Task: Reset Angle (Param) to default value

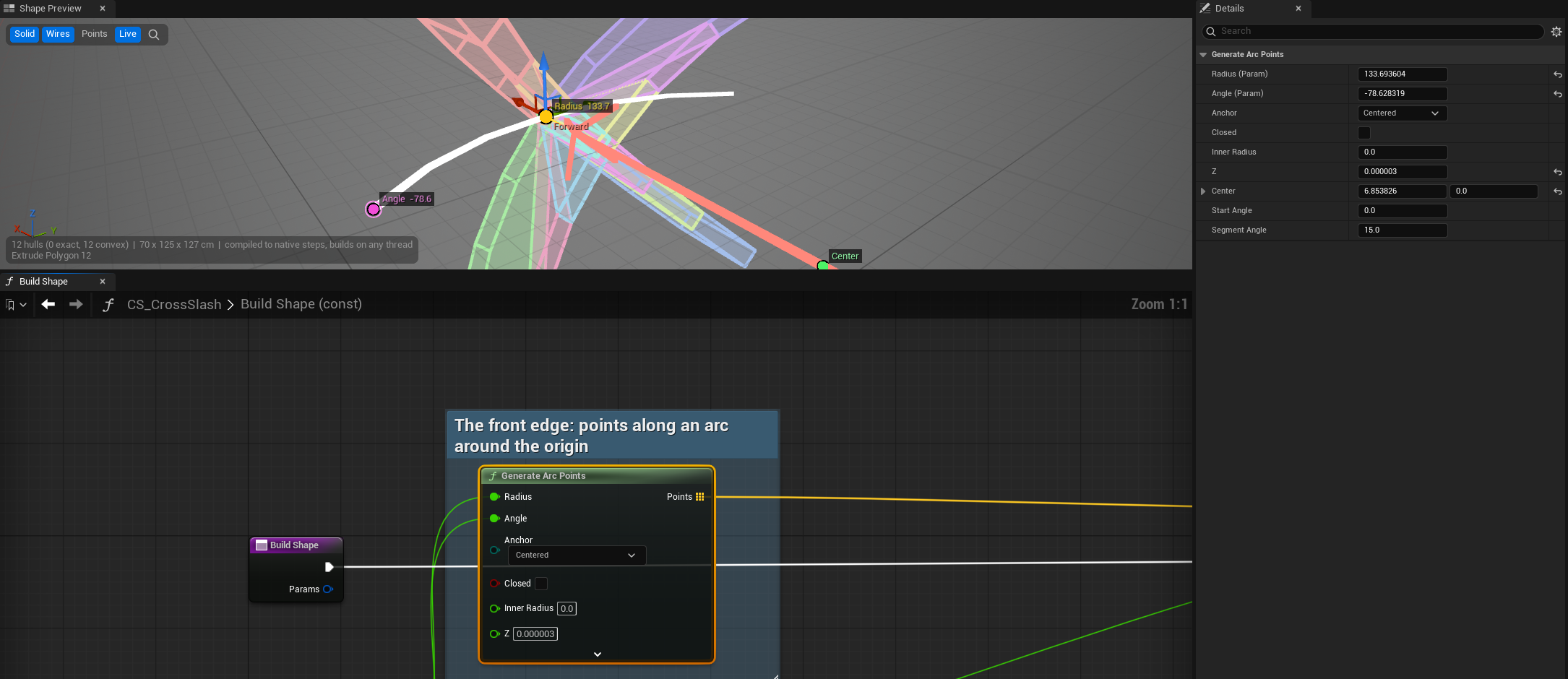Action: [x=1558, y=94]
